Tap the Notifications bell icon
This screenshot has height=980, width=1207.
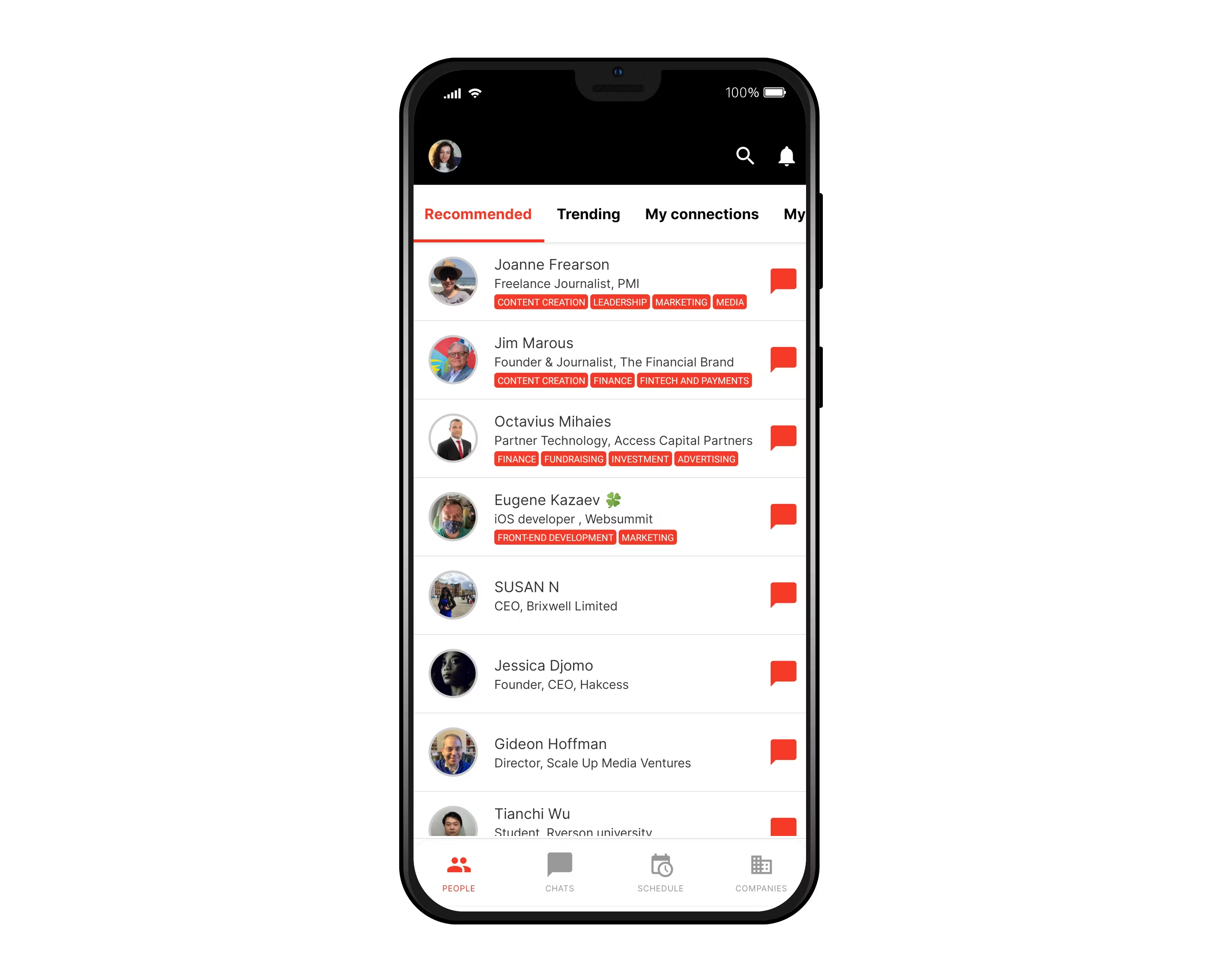(786, 157)
